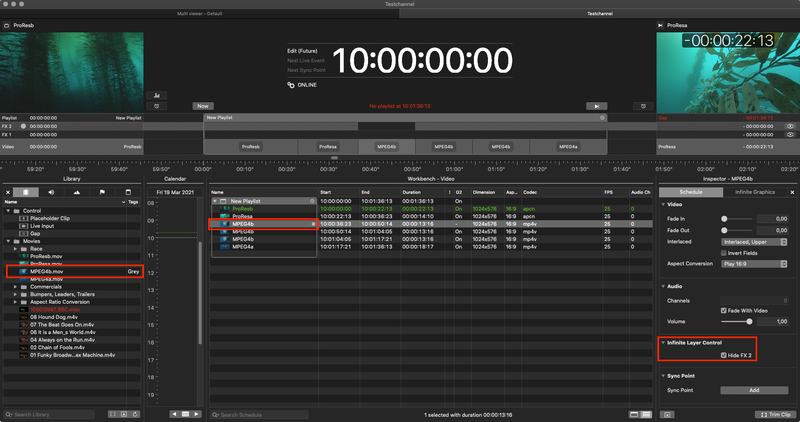Close the Inspector with the X button
800x422 pixels.
(x=792, y=192)
